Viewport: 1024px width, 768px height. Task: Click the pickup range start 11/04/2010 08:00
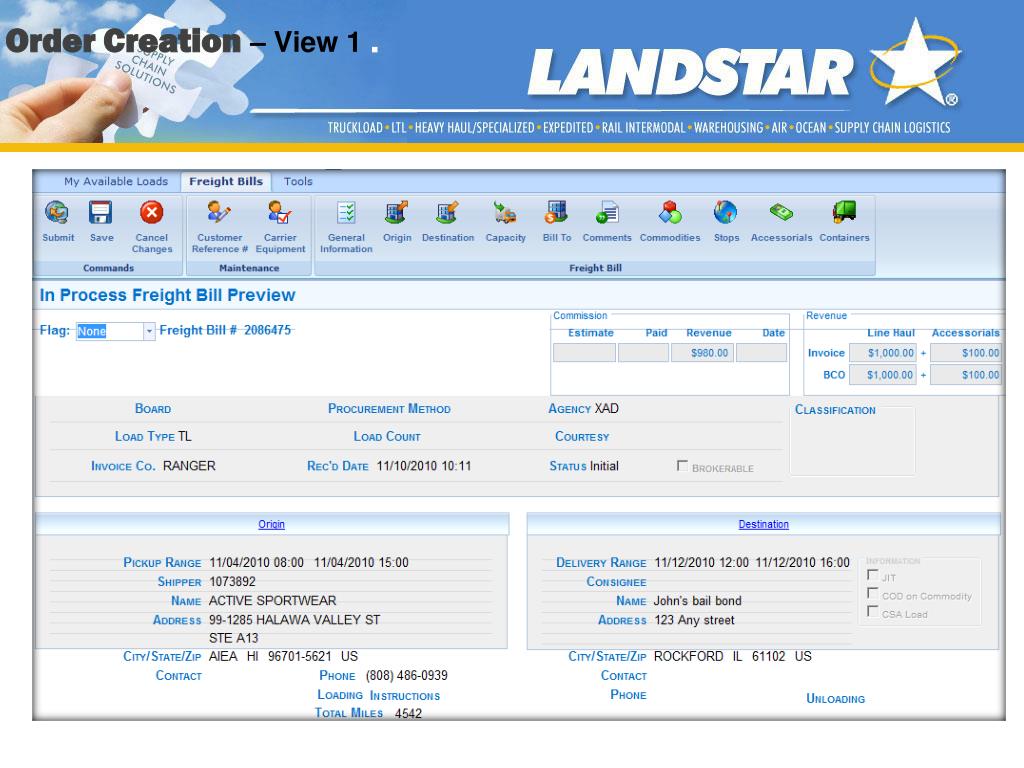tap(257, 563)
